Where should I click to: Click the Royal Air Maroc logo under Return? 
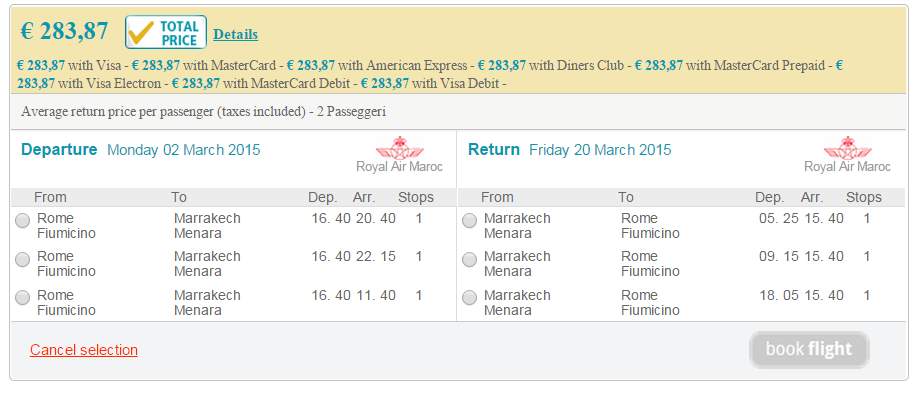point(847,155)
